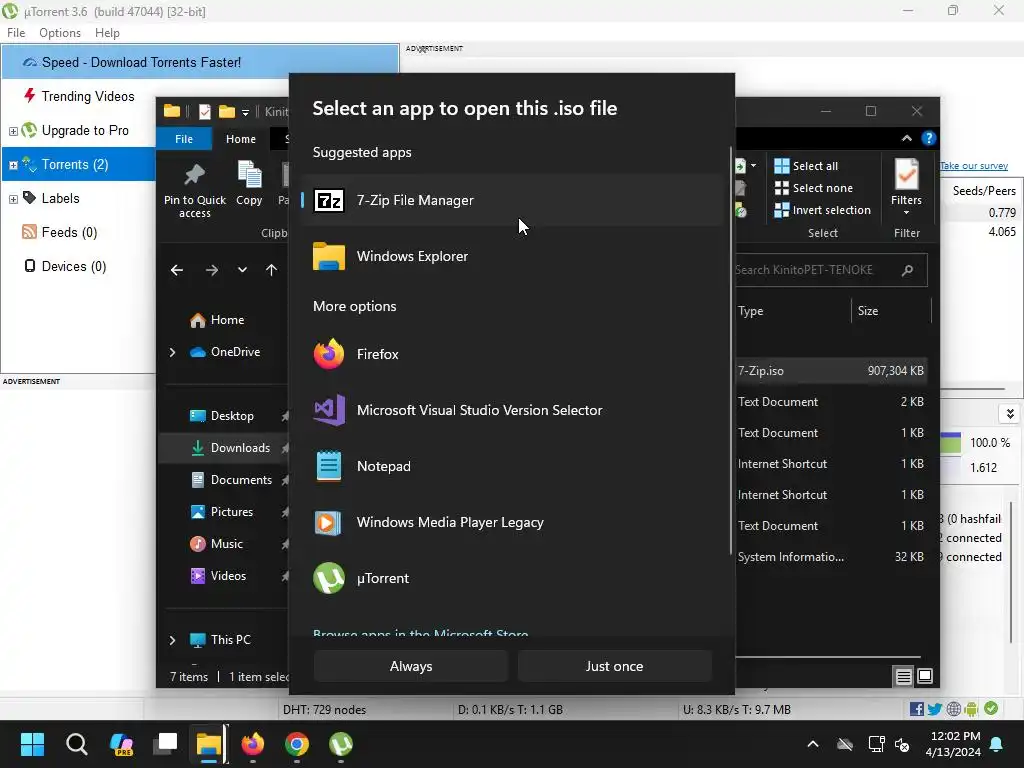Go back in File Explorer
Screen dimensions: 1024x768
pos(176,270)
